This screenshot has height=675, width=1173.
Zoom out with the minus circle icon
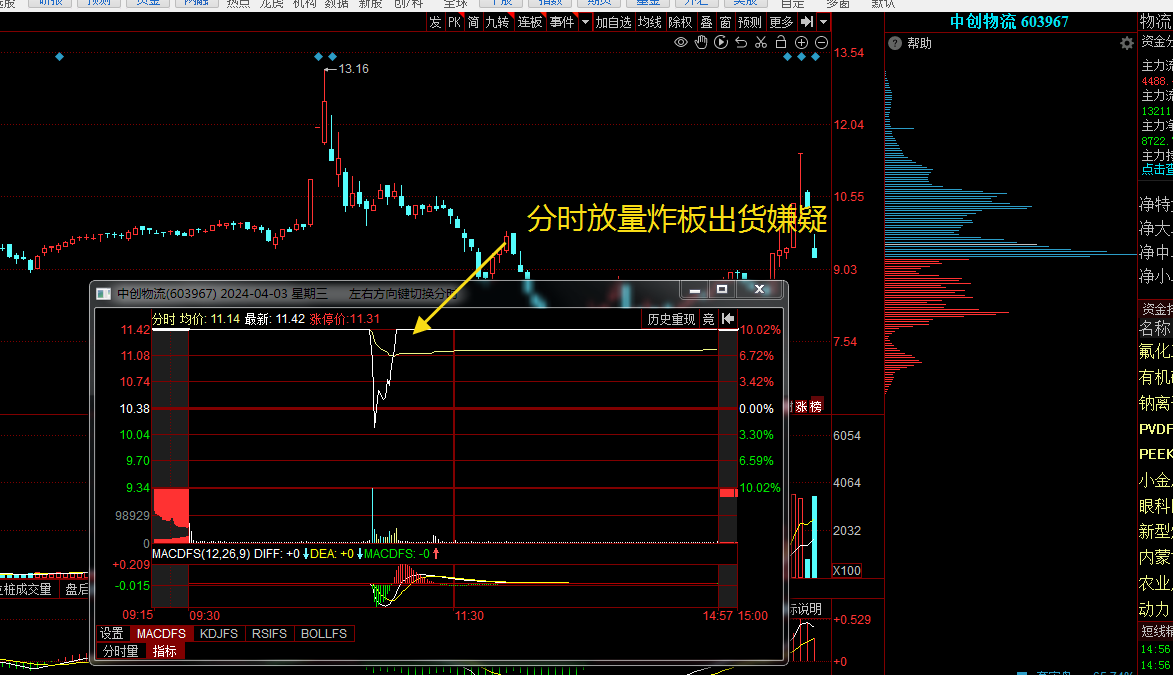coord(821,43)
